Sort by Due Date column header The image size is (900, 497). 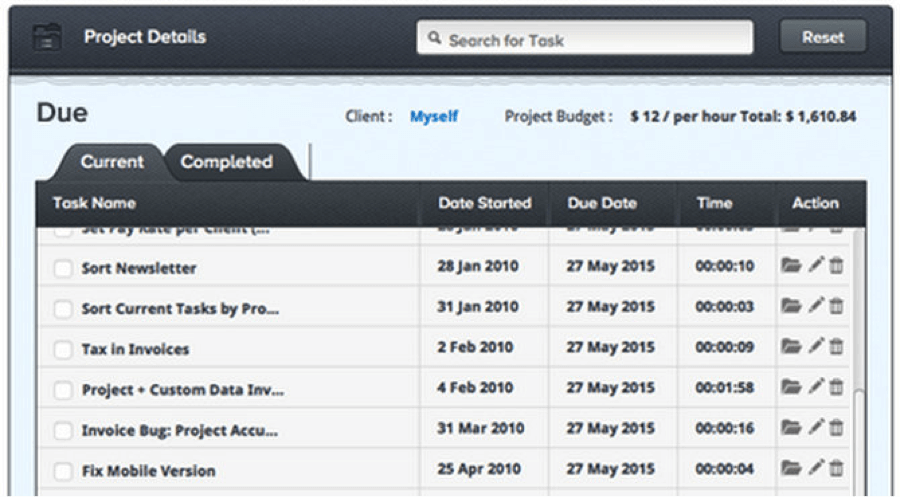pos(602,203)
